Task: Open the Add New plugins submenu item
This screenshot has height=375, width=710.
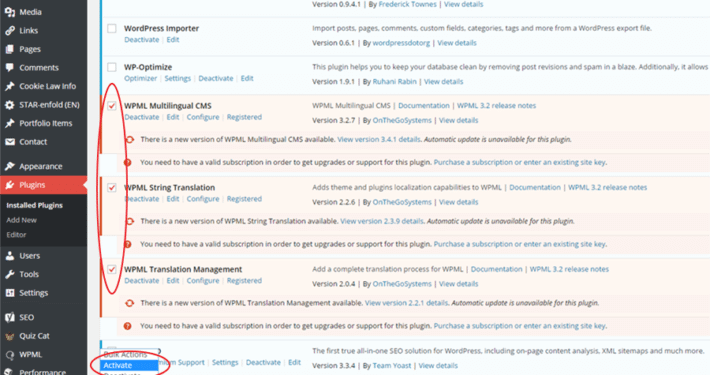Action: point(21,220)
